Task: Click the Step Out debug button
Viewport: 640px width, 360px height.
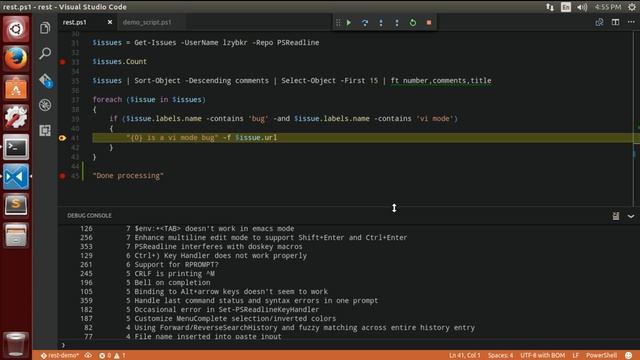Action: tap(397, 22)
